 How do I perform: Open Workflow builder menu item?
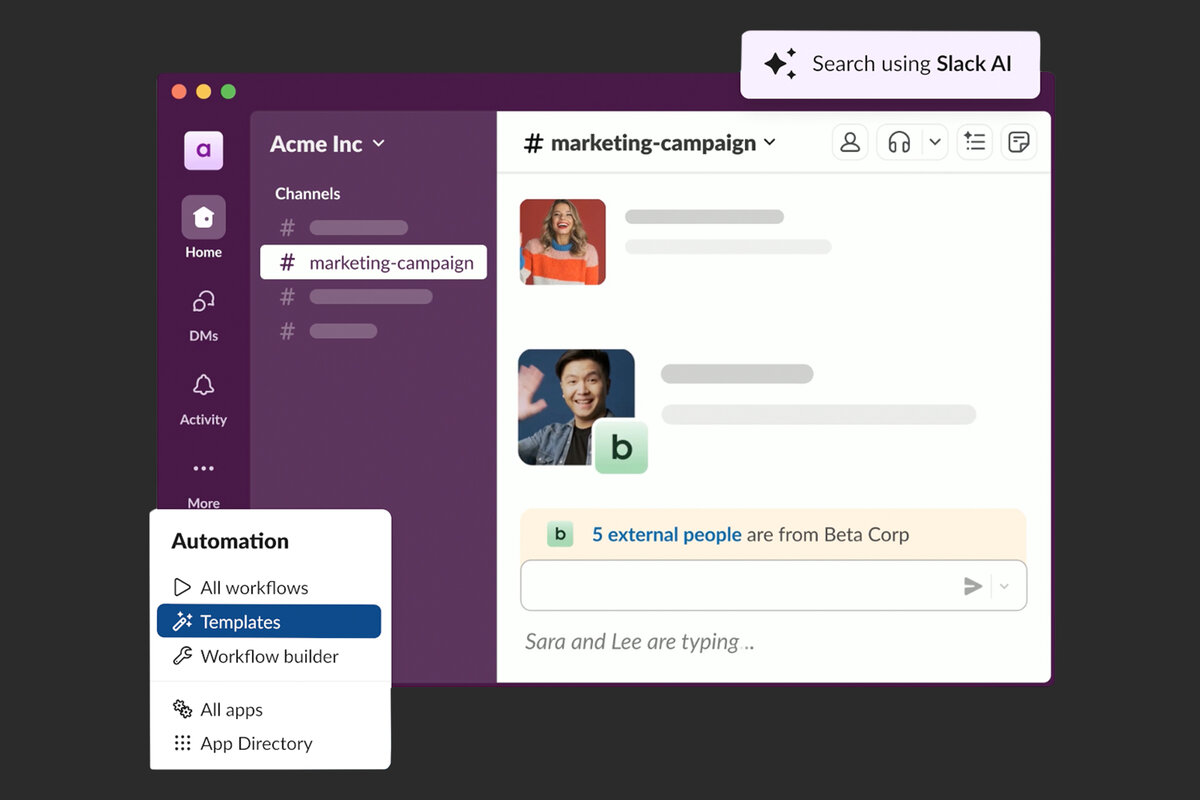[x=269, y=656]
